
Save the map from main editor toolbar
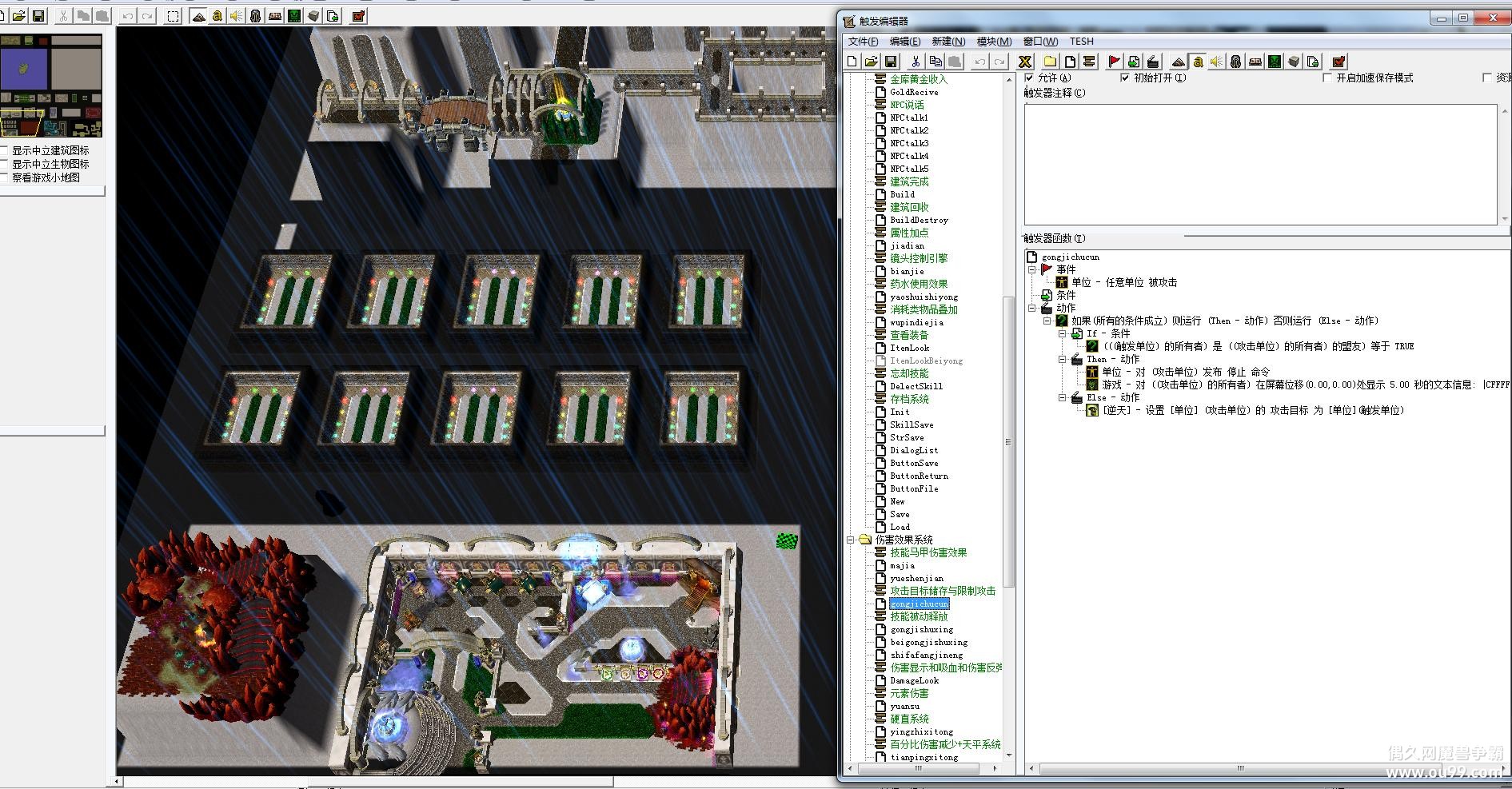[38, 16]
